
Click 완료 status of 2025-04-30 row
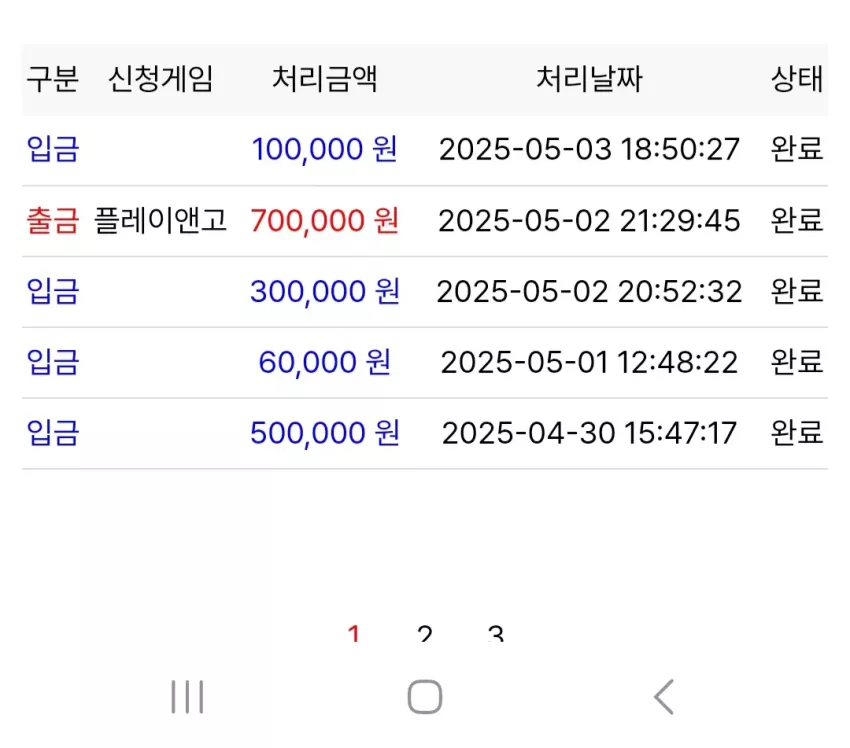pyautogui.click(x=797, y=433)
